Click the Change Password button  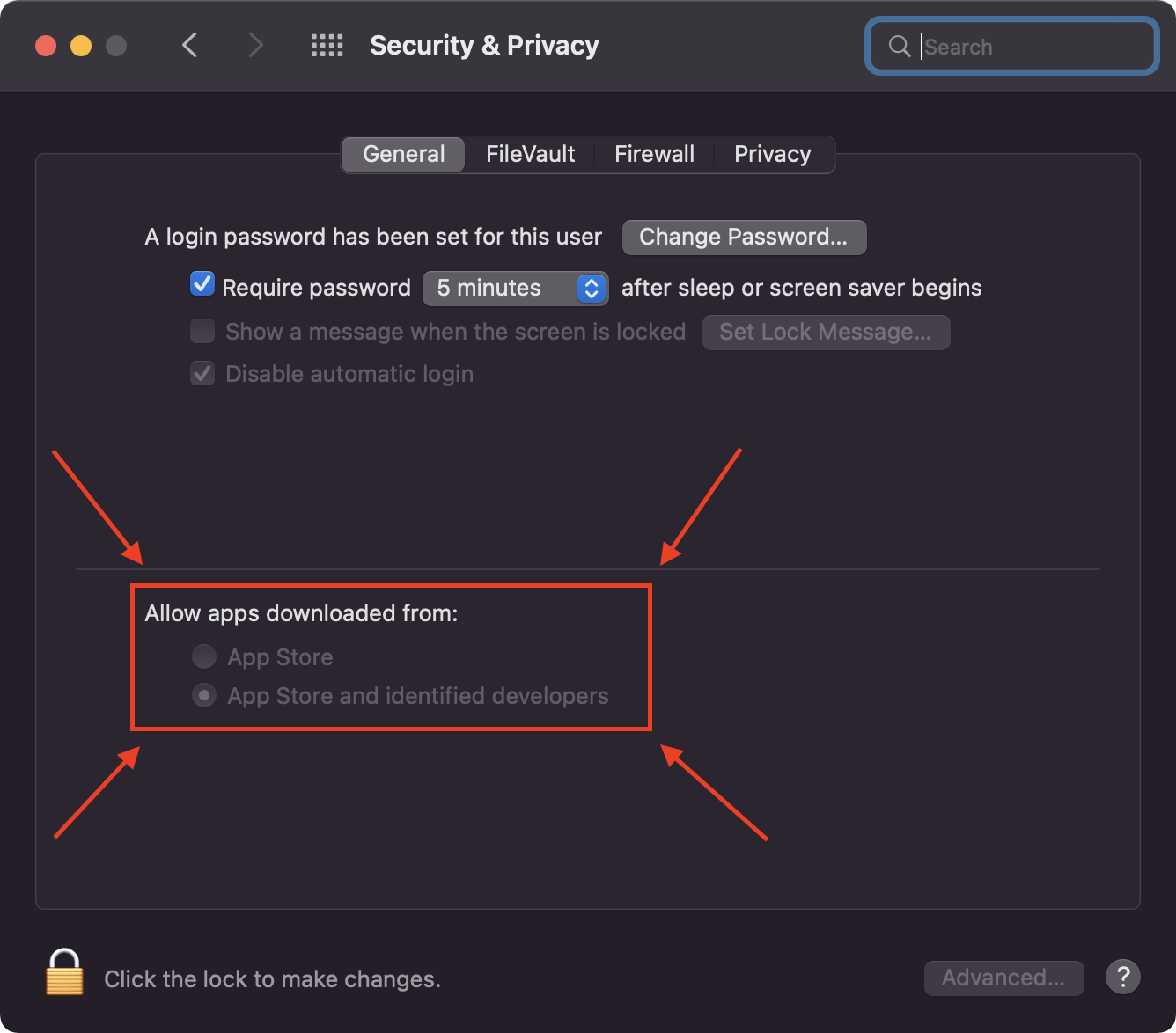tap(744, 237)
